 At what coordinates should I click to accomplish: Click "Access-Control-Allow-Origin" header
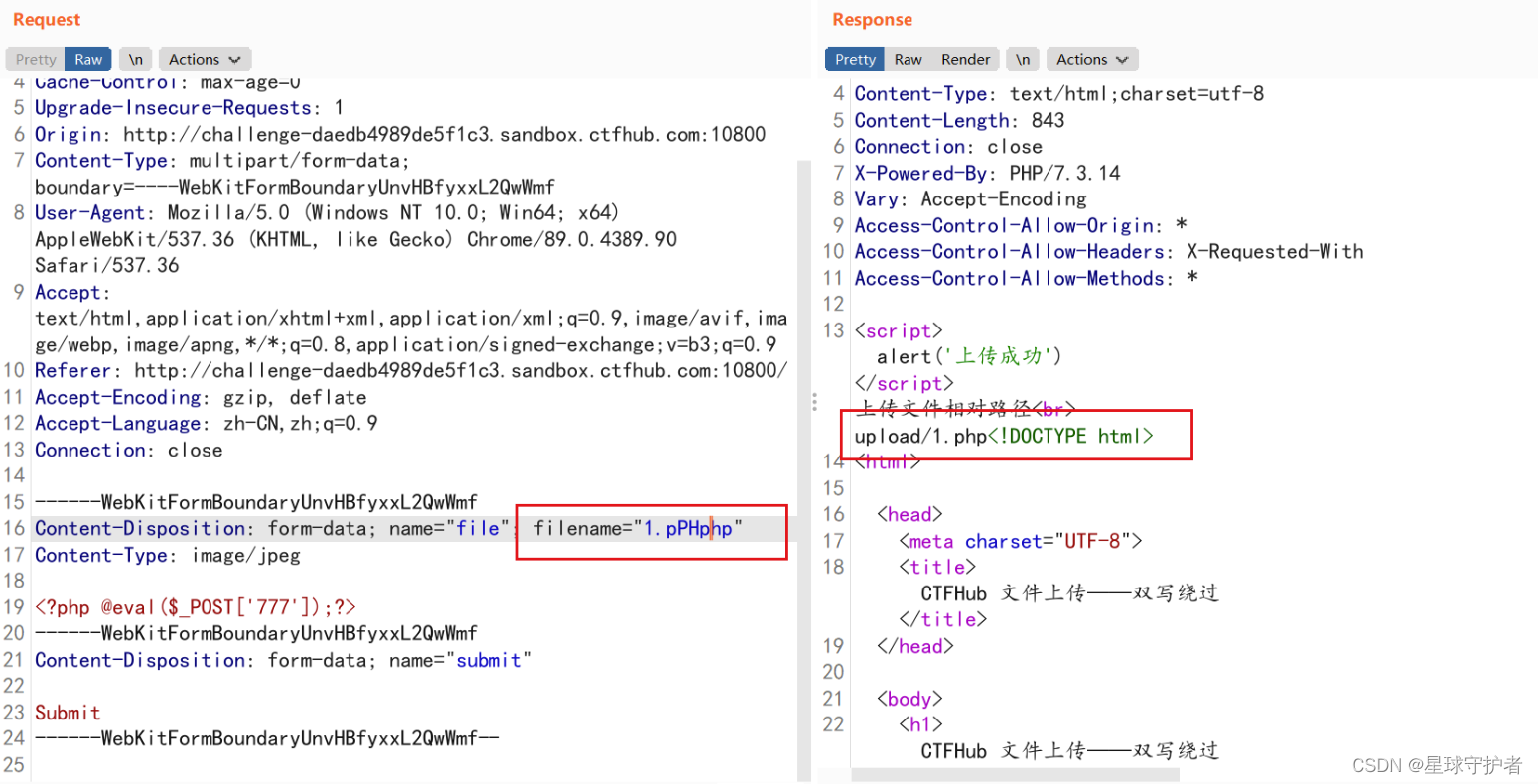point(1021,225)
